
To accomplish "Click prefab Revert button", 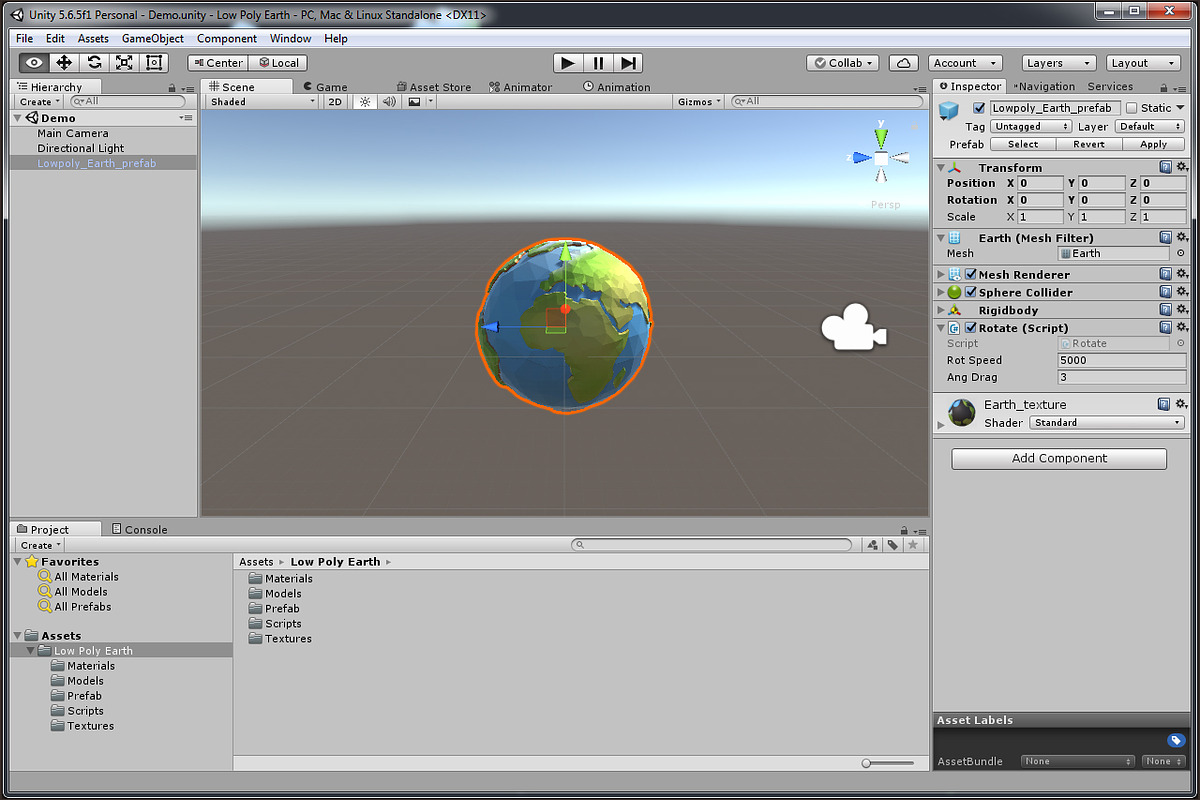I will coord(1089,144).
